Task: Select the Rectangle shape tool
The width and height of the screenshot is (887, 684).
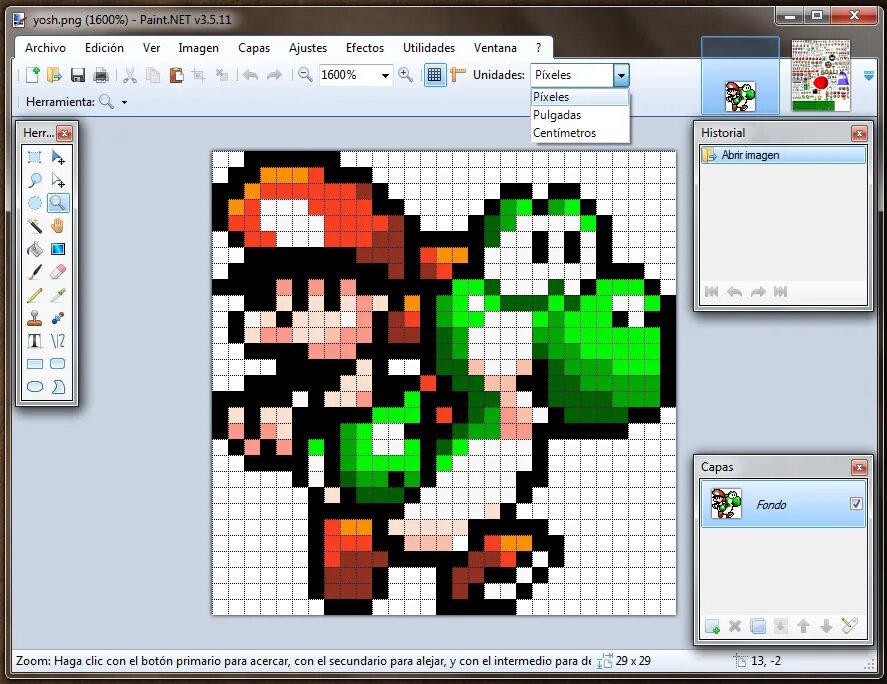Action: [35, 364]
